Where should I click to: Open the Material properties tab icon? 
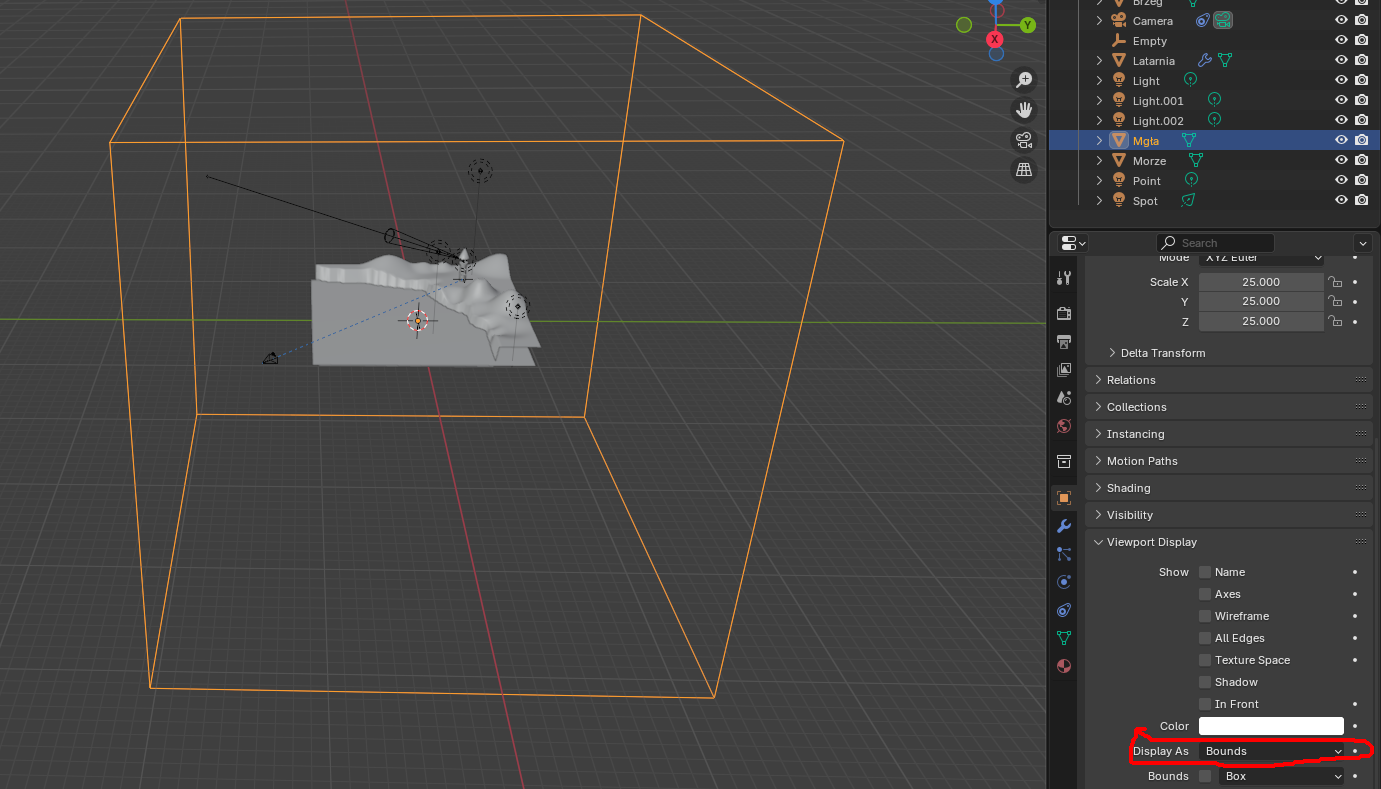click(1064, 666)
